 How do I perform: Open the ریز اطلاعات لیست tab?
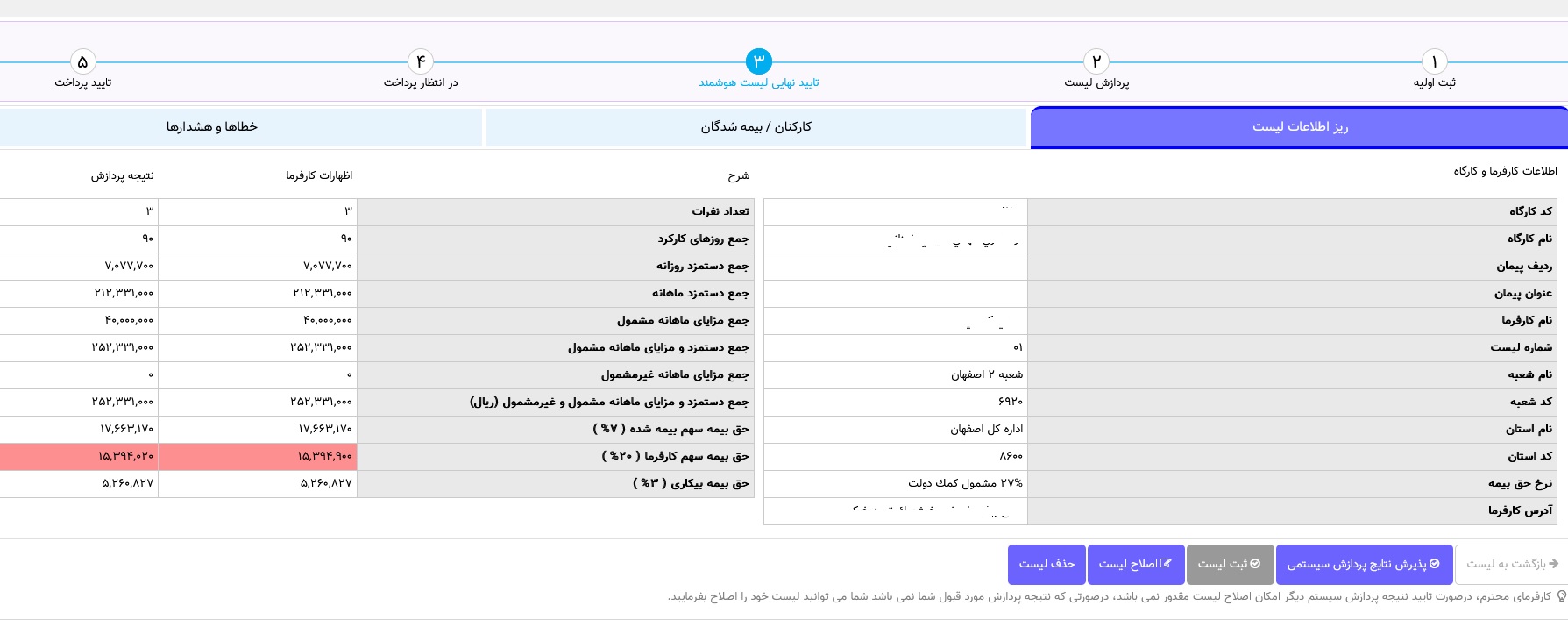1299,127
